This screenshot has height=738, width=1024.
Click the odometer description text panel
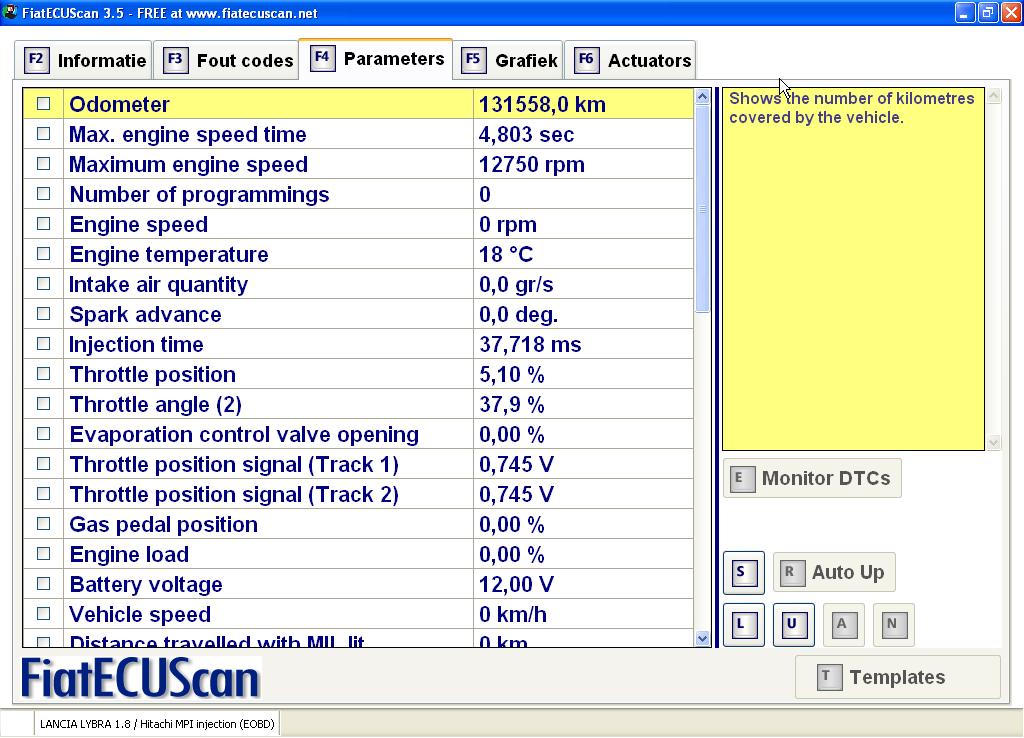[853, 269]
